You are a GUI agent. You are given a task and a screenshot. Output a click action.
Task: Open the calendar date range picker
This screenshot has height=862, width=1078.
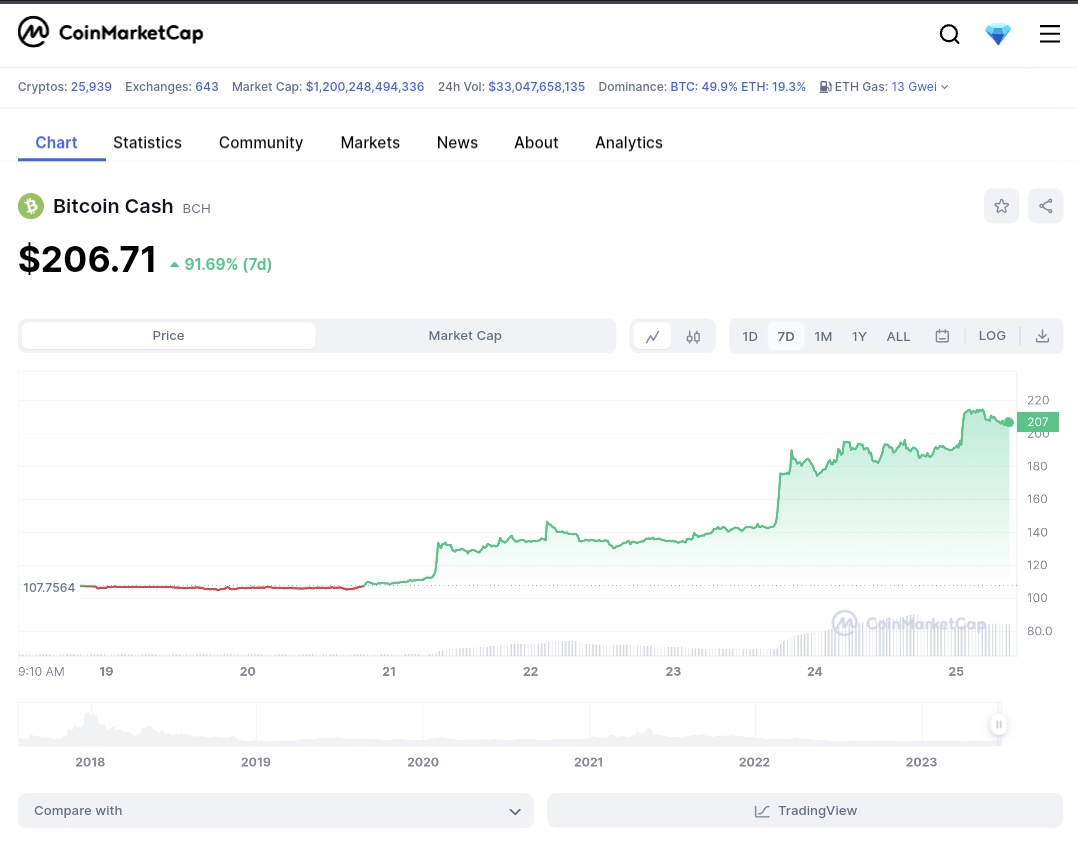tap(942, 336)
